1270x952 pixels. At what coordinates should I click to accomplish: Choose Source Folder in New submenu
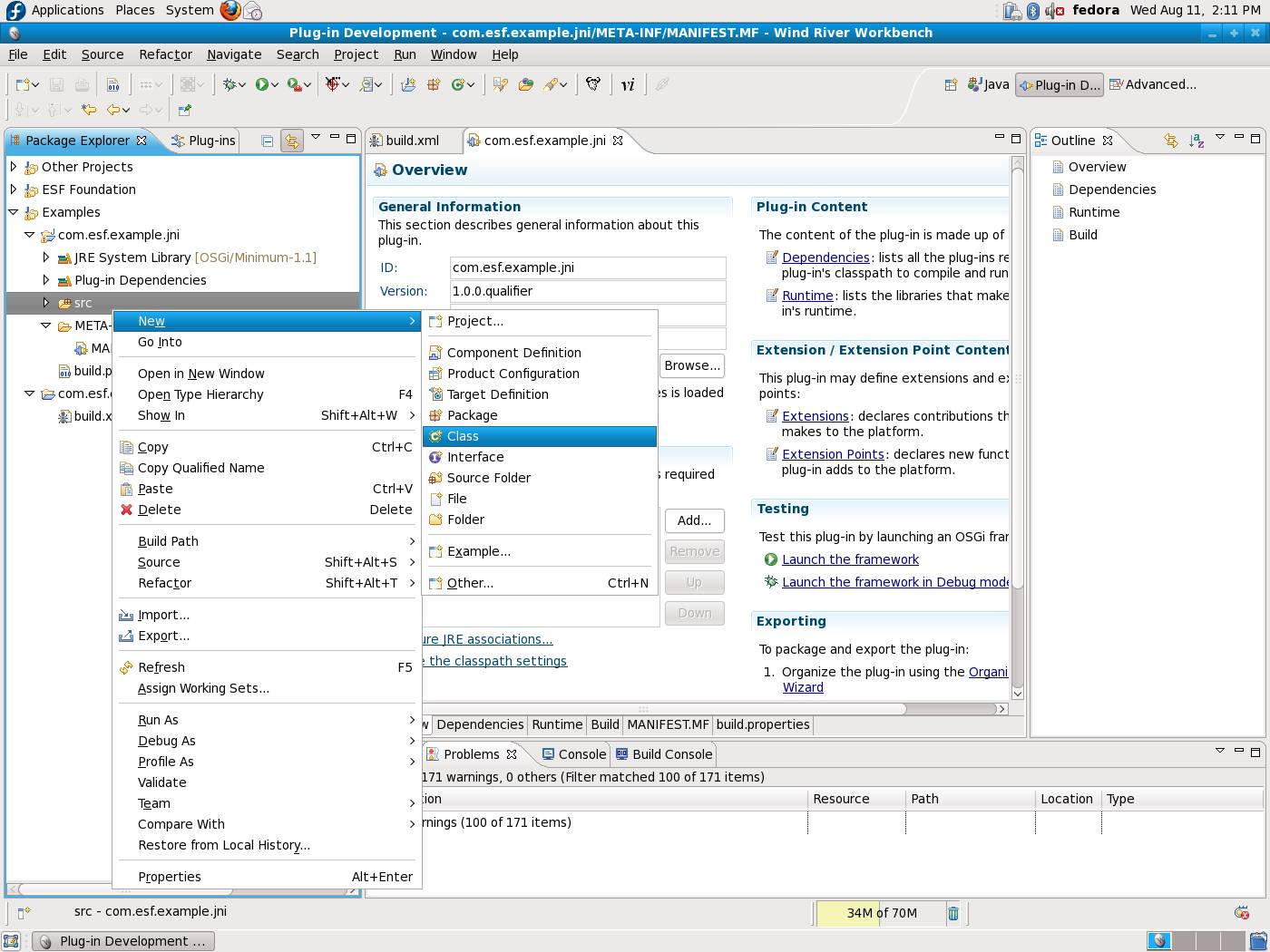(x=540, y=478)
